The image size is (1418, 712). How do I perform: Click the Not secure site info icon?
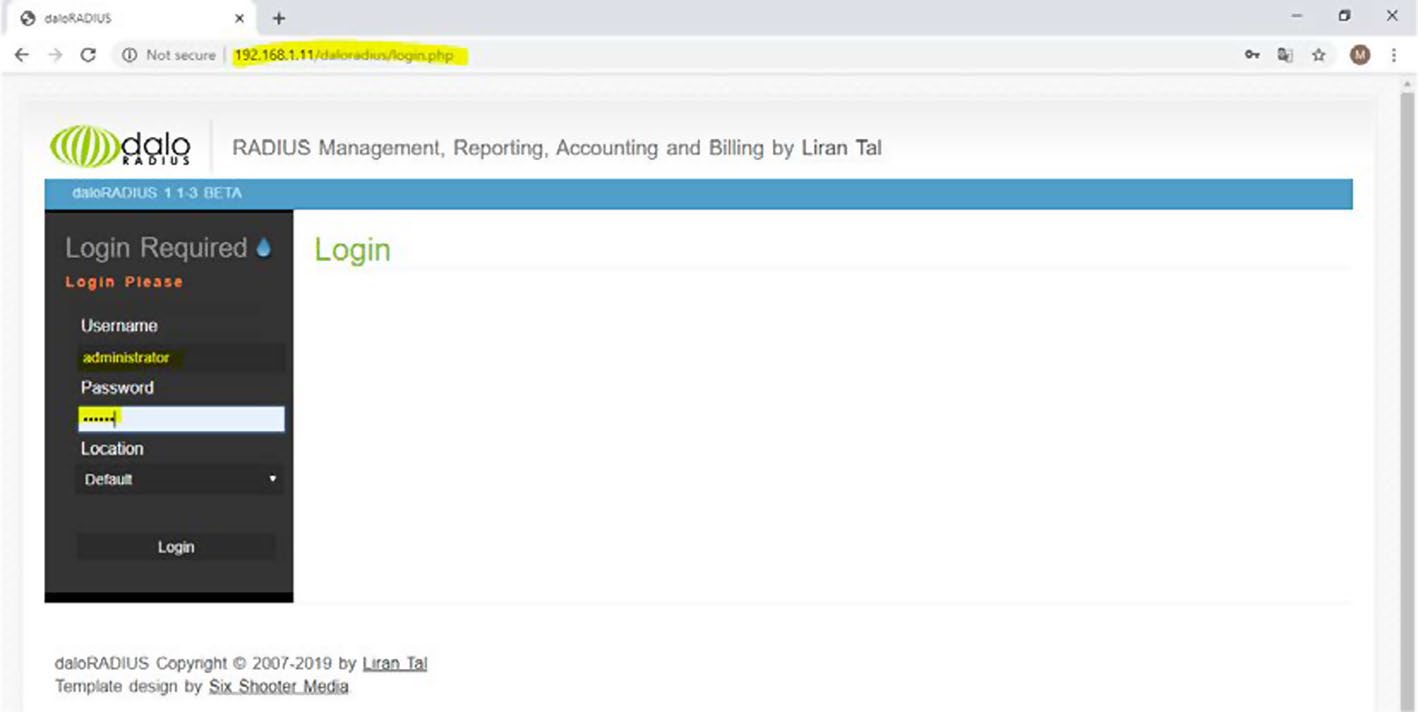129,55
